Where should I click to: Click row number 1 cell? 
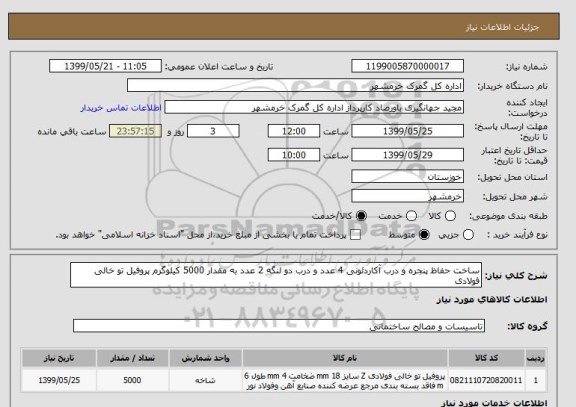tap(536, 381)
